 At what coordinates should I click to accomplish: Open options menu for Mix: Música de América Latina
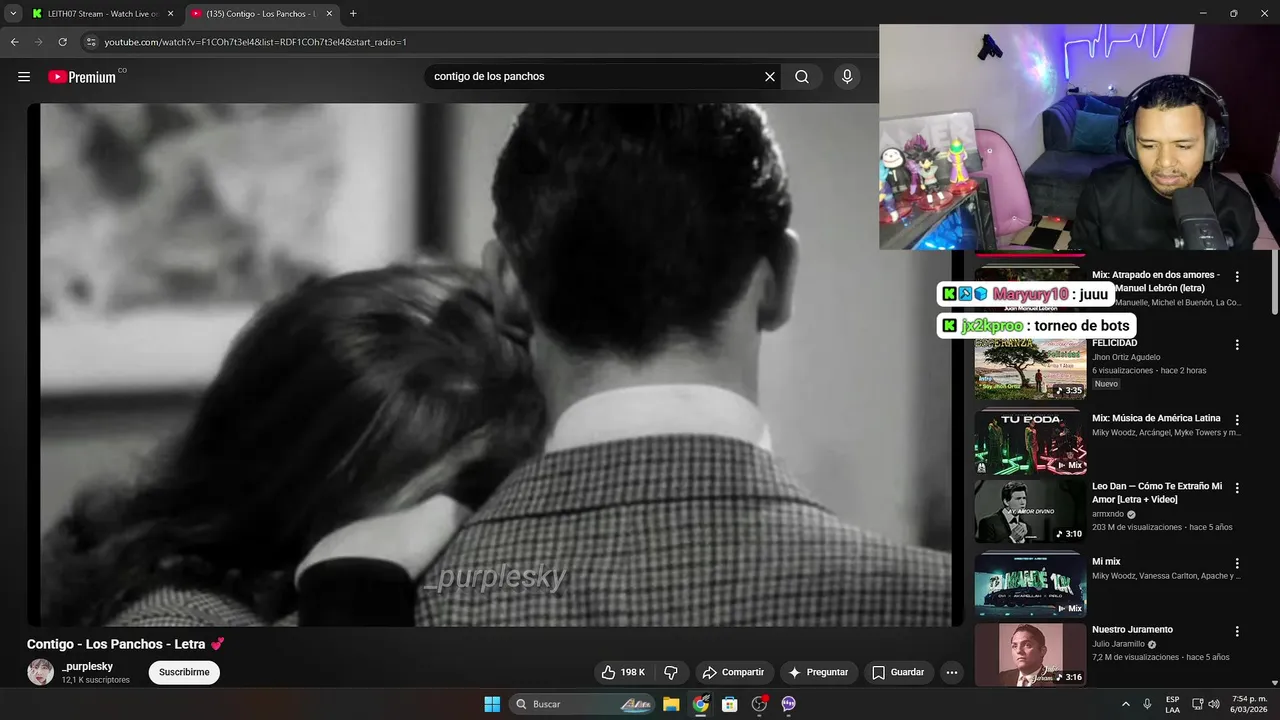(1237, 420)
